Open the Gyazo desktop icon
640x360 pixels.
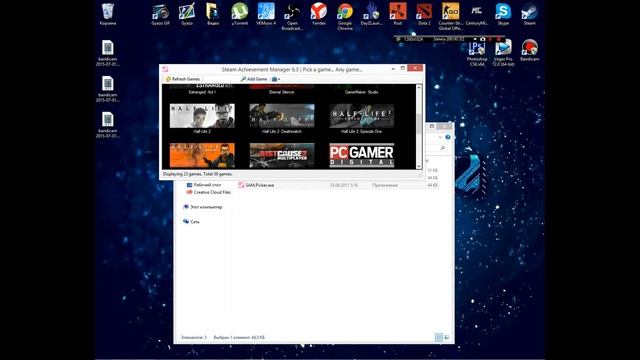[x=187, y=14]
